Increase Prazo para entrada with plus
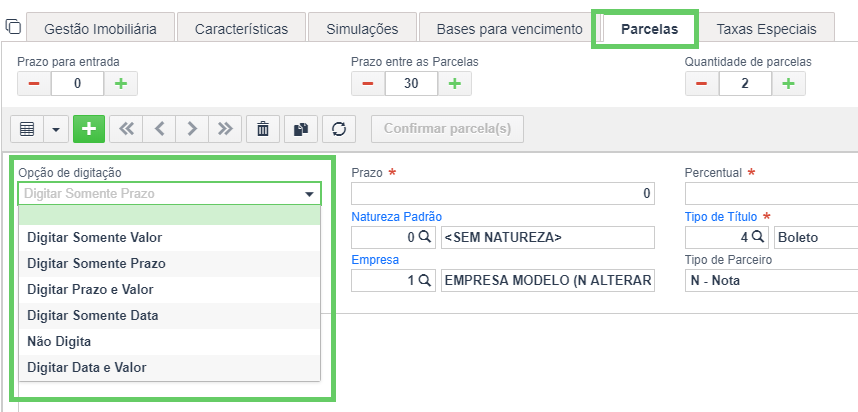 [x=121, y=84]
